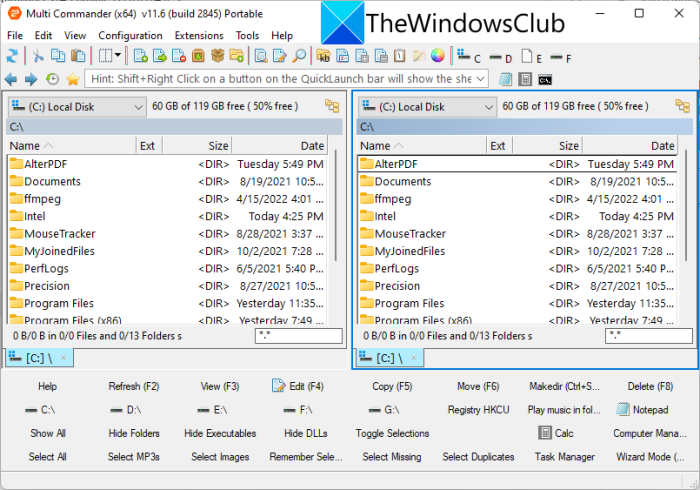Click the pack archive box icon
The height and width of the screenshot is (490, 700).
(198, 56)
